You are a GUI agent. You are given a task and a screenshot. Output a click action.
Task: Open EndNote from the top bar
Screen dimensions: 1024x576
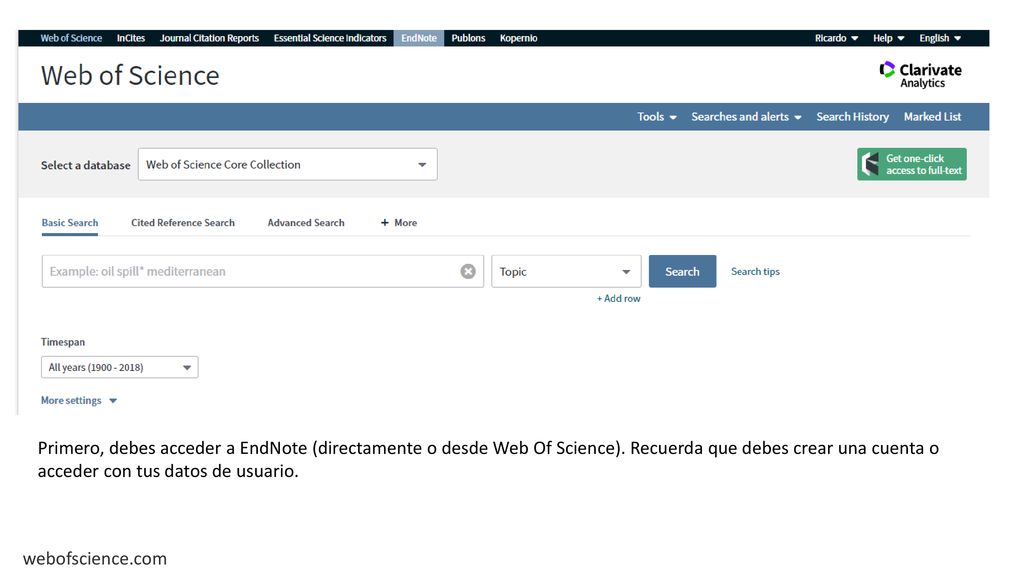click(x=419, y=38)
